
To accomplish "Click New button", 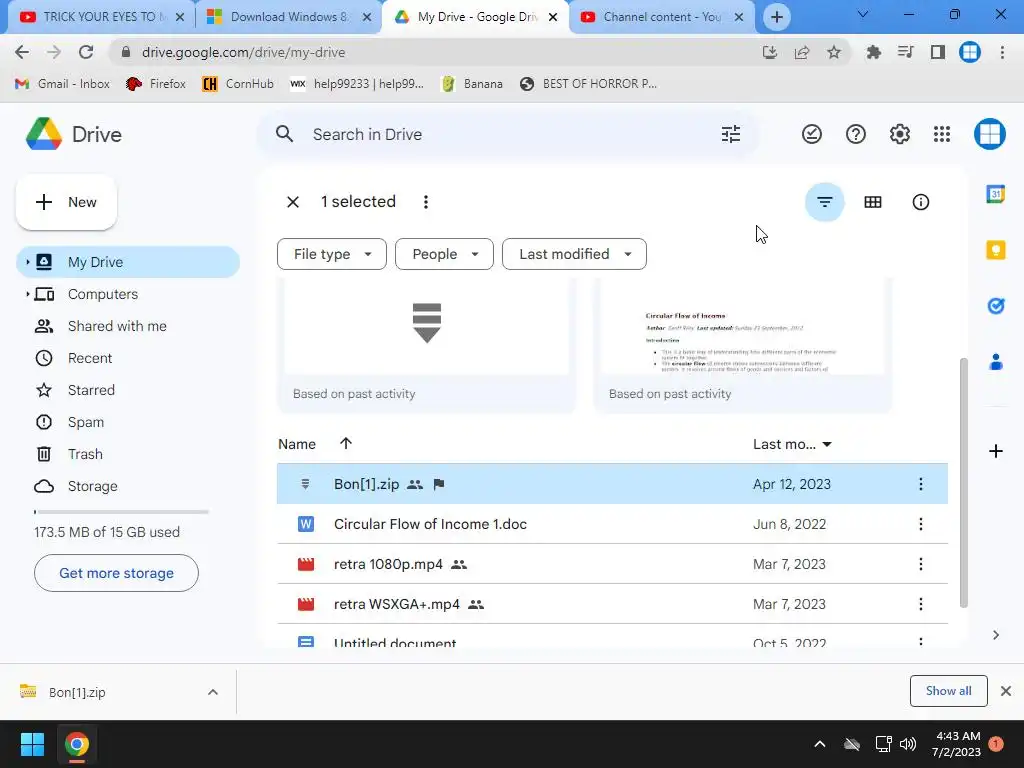I will (x=66, y=202).
